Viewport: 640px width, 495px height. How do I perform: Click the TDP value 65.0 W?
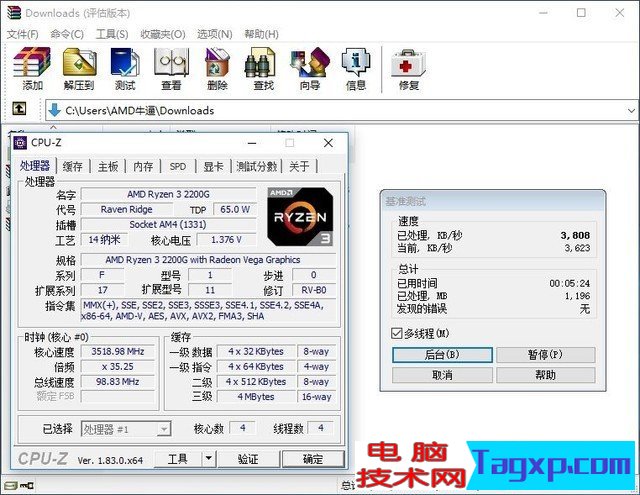coord(235,209)
